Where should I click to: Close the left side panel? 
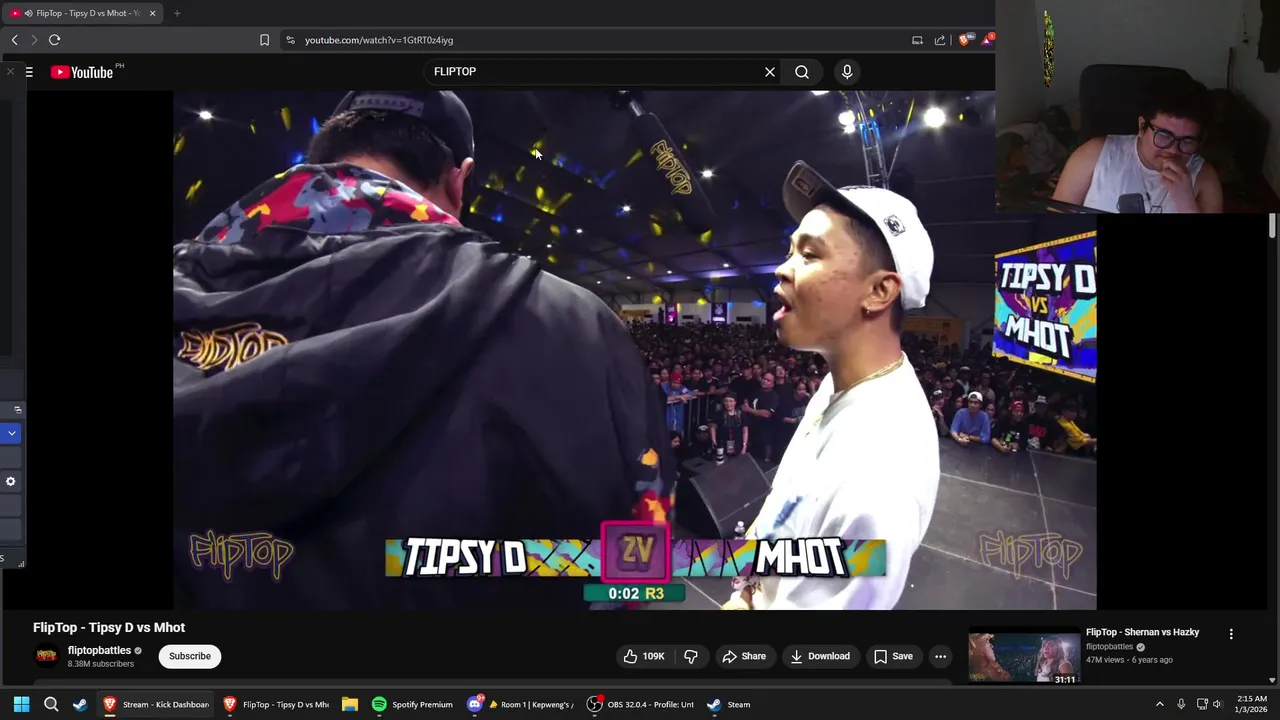[x=10, y=72]
